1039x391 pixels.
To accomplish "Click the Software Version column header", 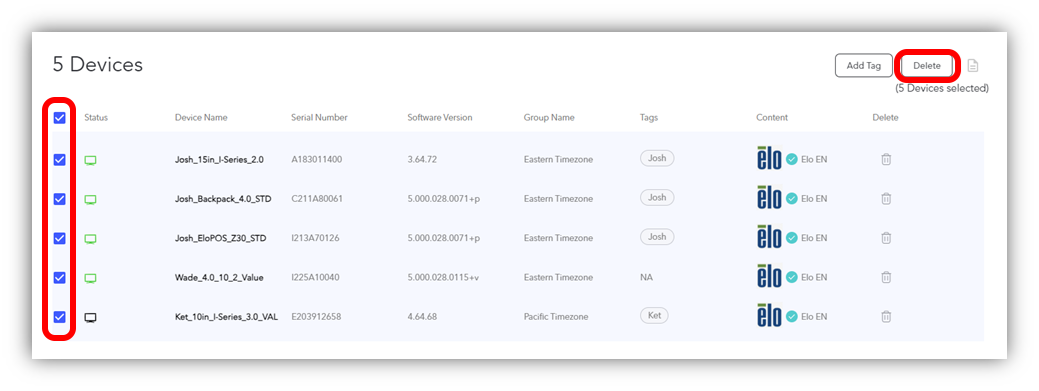I will [x=440, y=118].
